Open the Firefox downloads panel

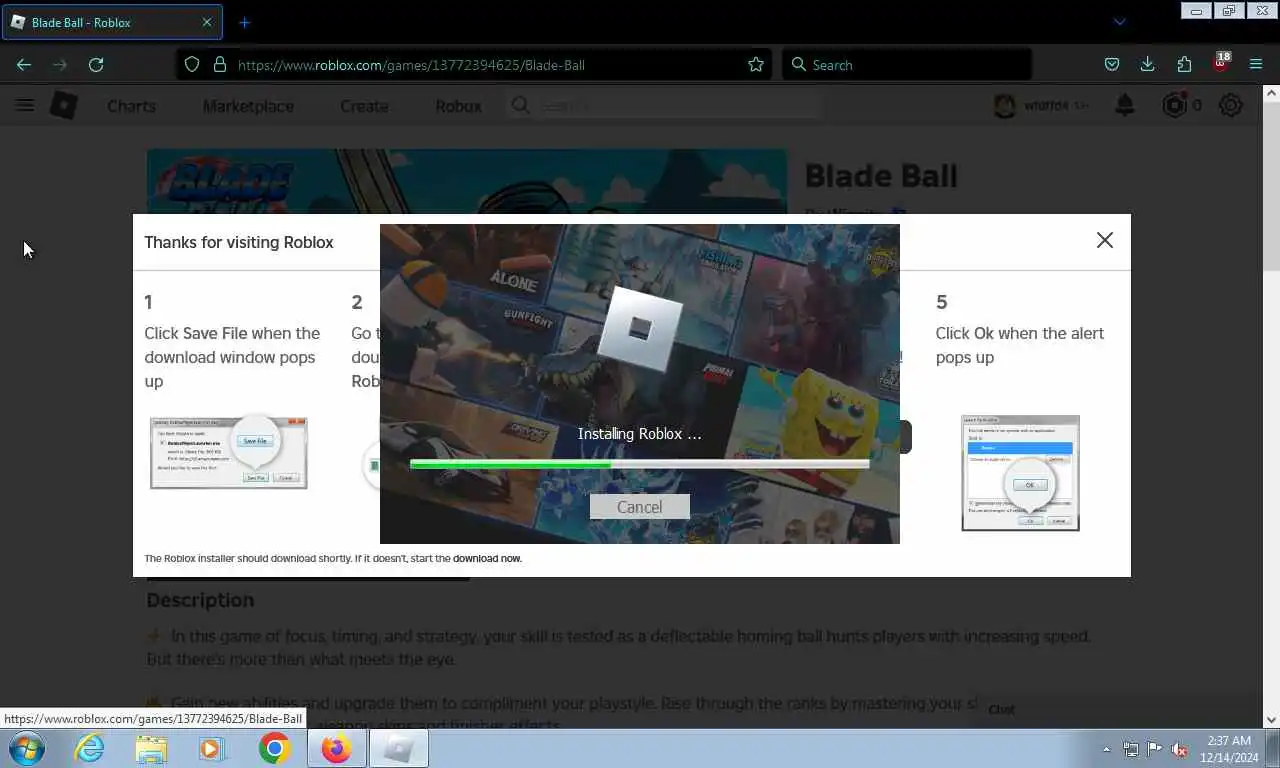click(1148, 64)
